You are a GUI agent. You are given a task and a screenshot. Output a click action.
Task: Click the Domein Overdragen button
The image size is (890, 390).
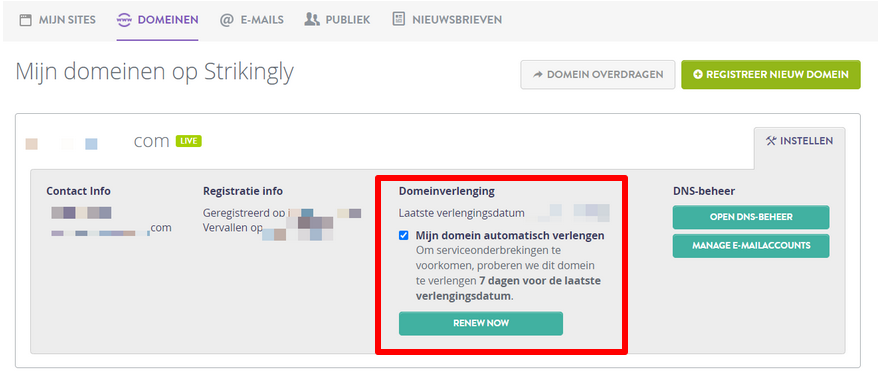[598, 74]
